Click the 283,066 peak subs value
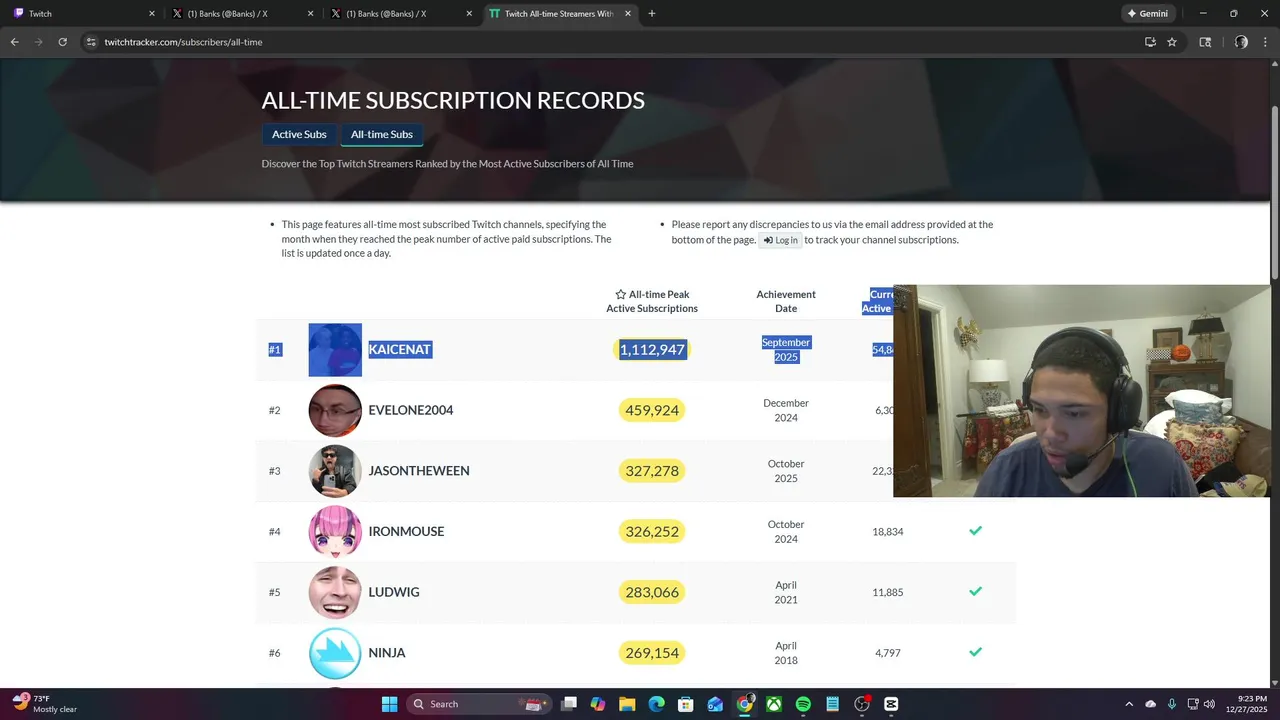 [x=652, y=592]
